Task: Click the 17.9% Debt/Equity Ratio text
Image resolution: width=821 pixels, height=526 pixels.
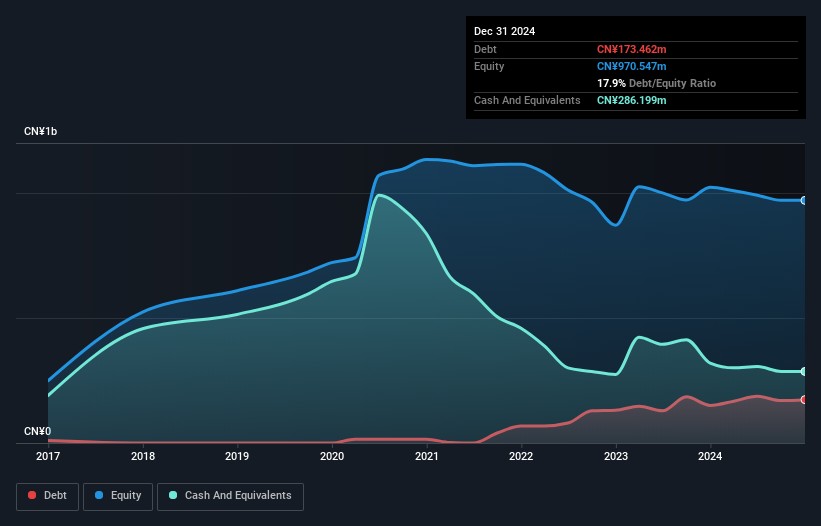Action: tap(656, 83)
